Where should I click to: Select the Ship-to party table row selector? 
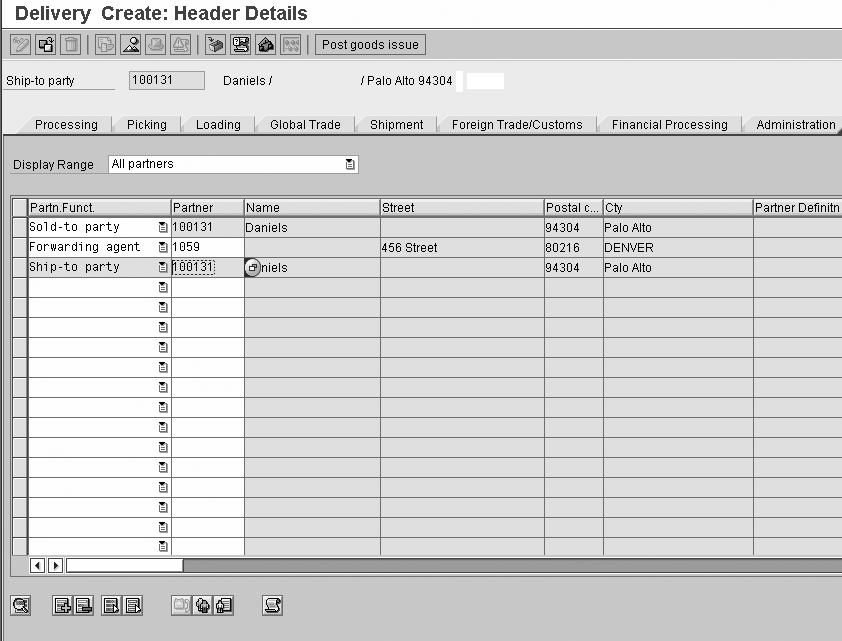point(20,267)
